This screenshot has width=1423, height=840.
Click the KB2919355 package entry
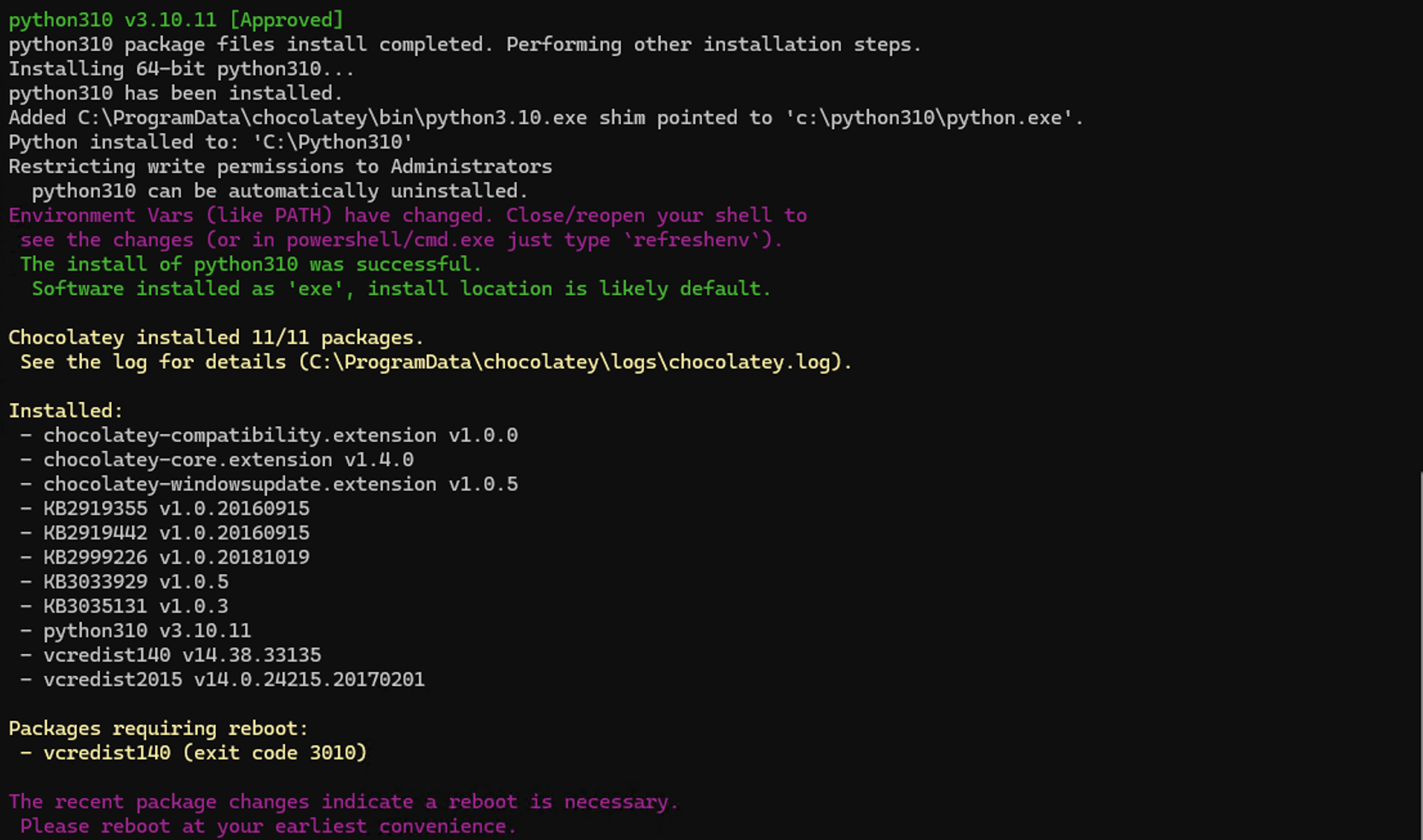[x=176, y=509]
